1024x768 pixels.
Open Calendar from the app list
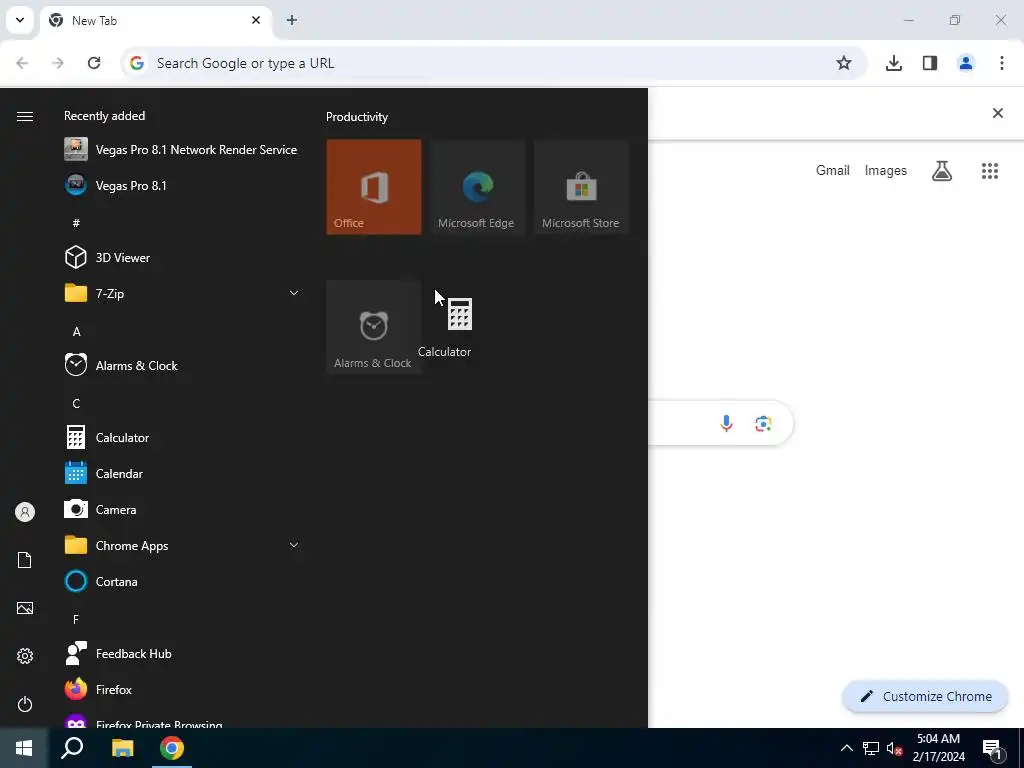point(182,473)
